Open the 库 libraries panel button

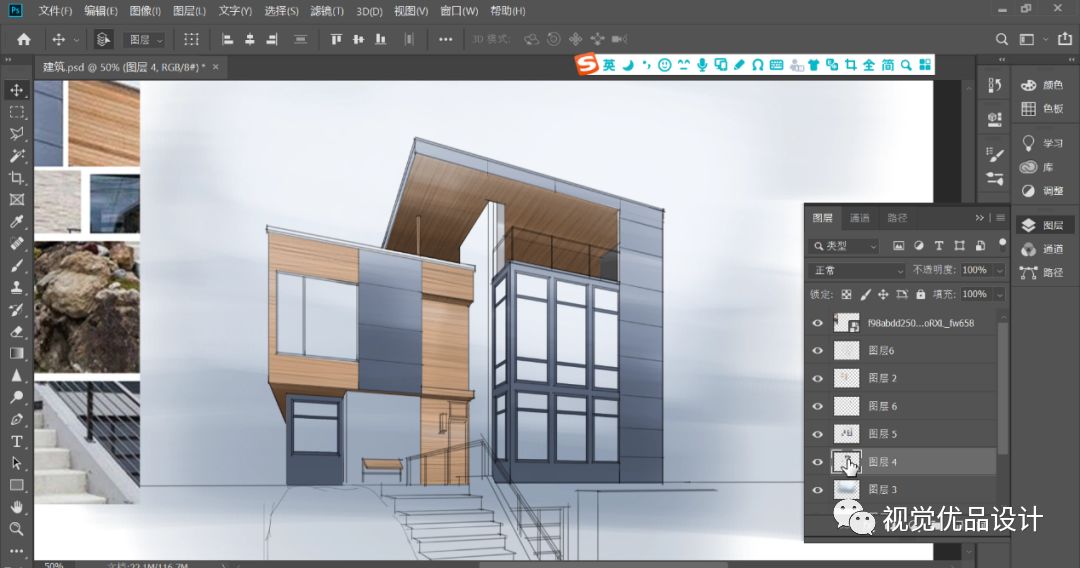tap(1038, 167)
